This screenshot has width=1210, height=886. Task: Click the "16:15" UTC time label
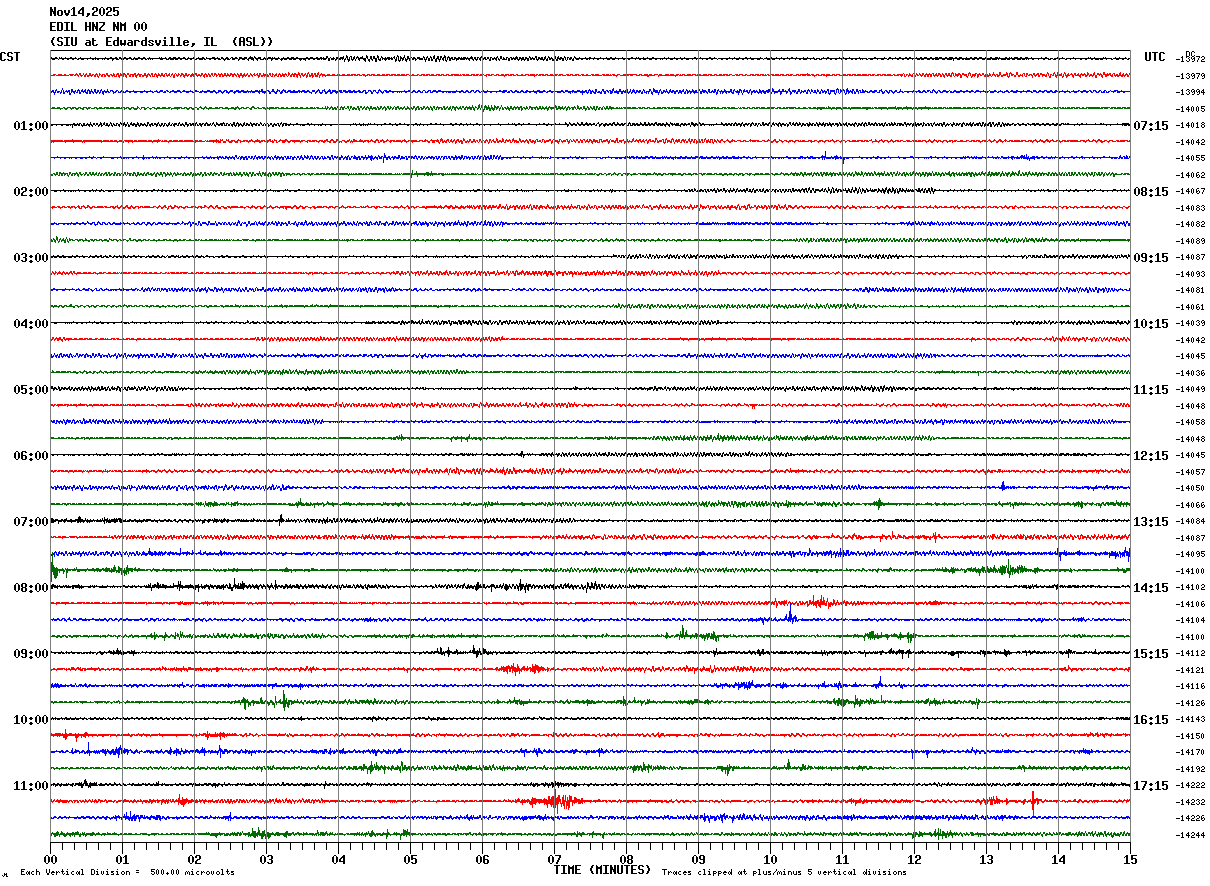tap(1151, 720)
